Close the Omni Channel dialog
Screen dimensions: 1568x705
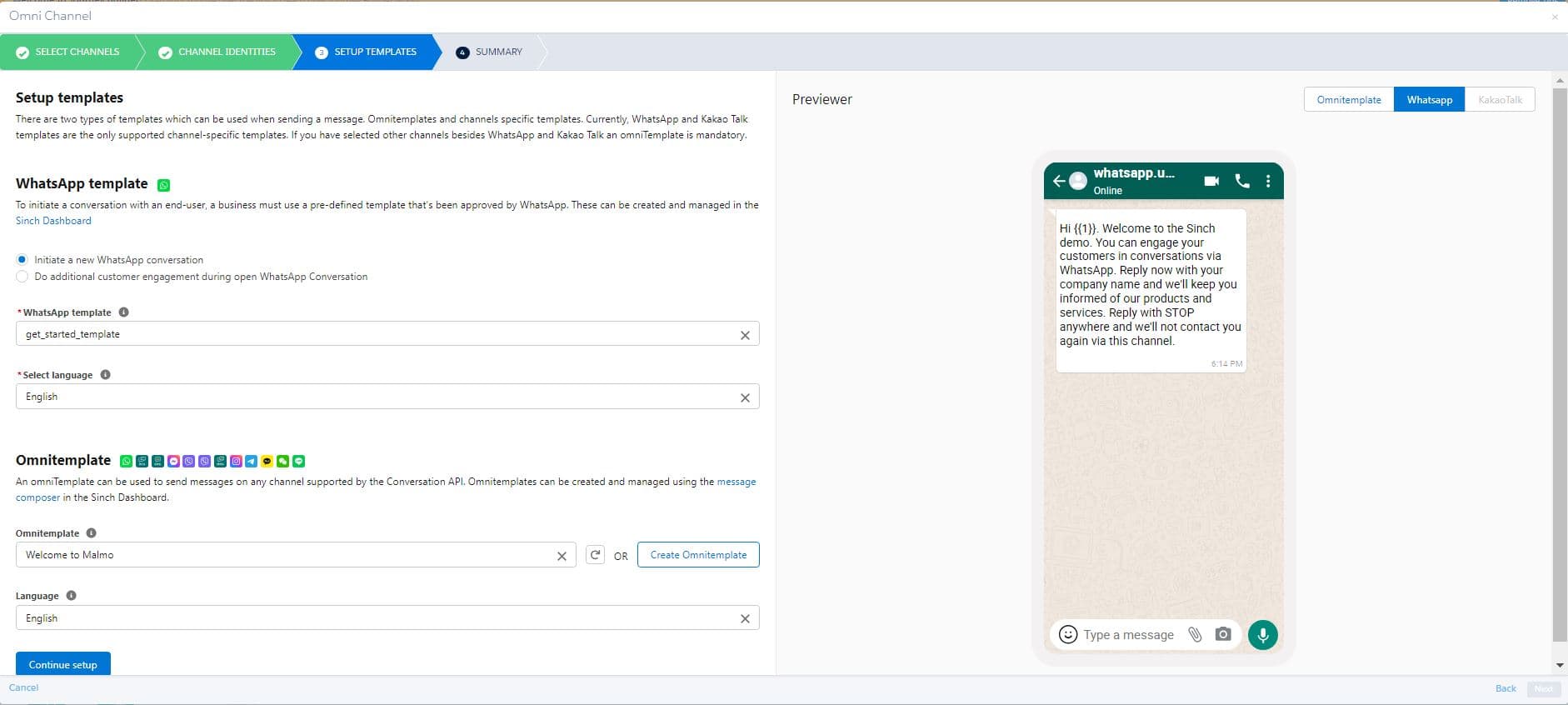(1555, 17)
